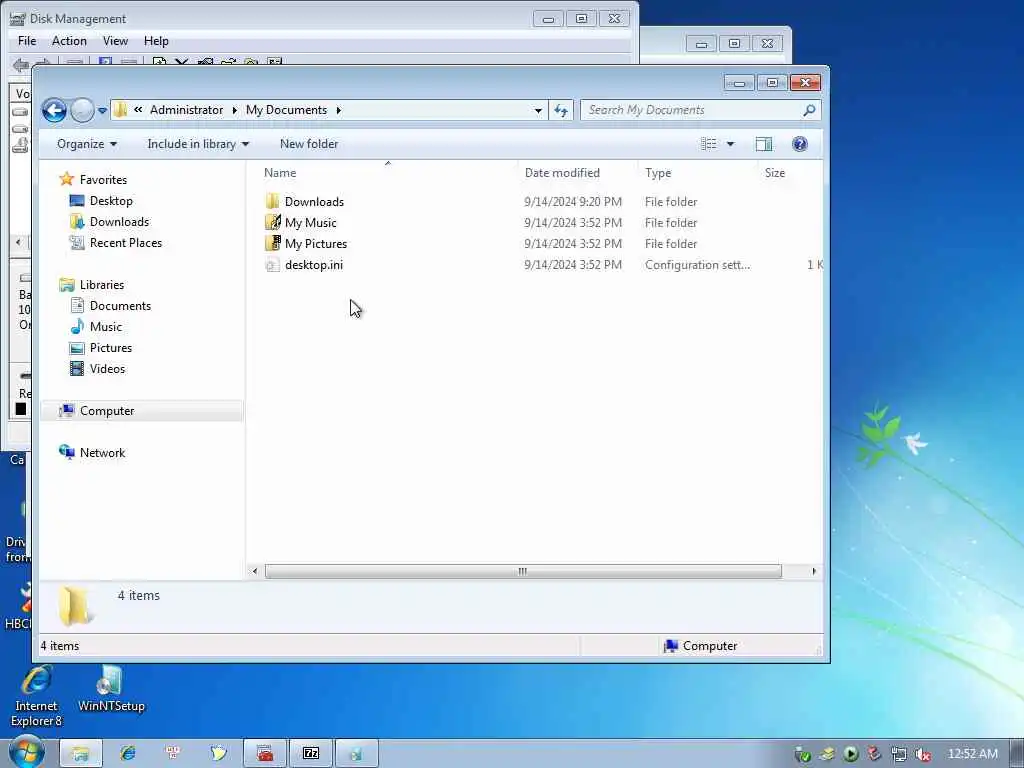1024x768 pixels.
Task: Select the My Music folder
Action: (310, 223)
